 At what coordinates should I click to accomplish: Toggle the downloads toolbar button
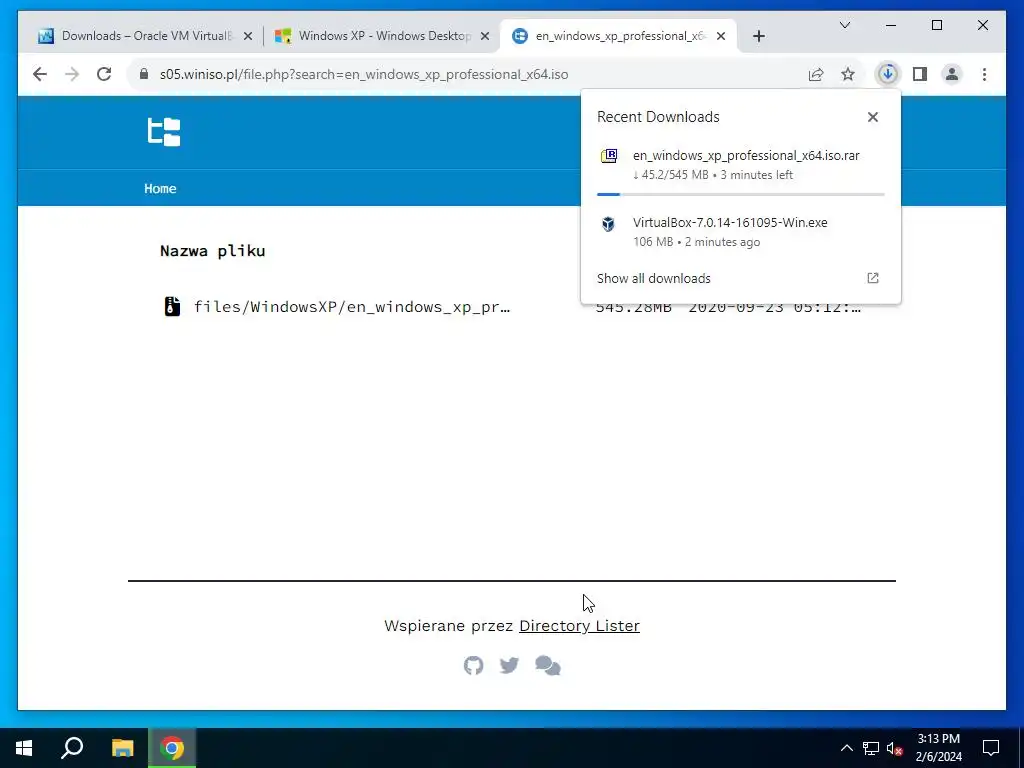tap(888, 74)
